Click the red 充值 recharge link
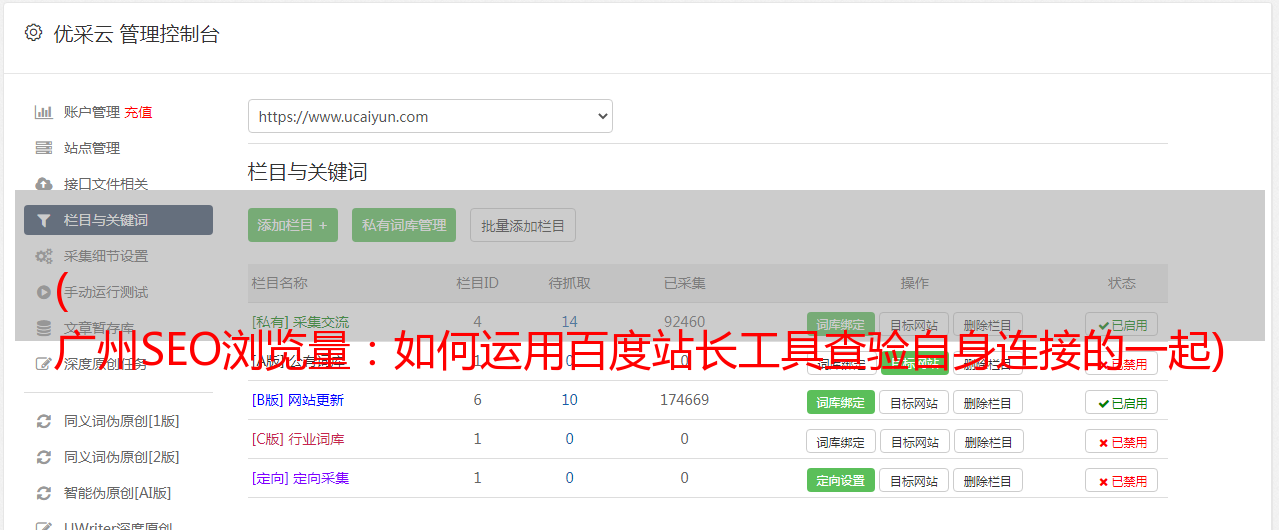Screen dimensions: 1279x530 (x=139, y=112)
